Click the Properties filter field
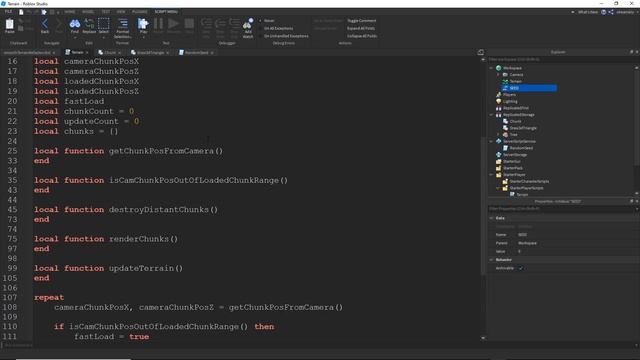 click(562, 209)
